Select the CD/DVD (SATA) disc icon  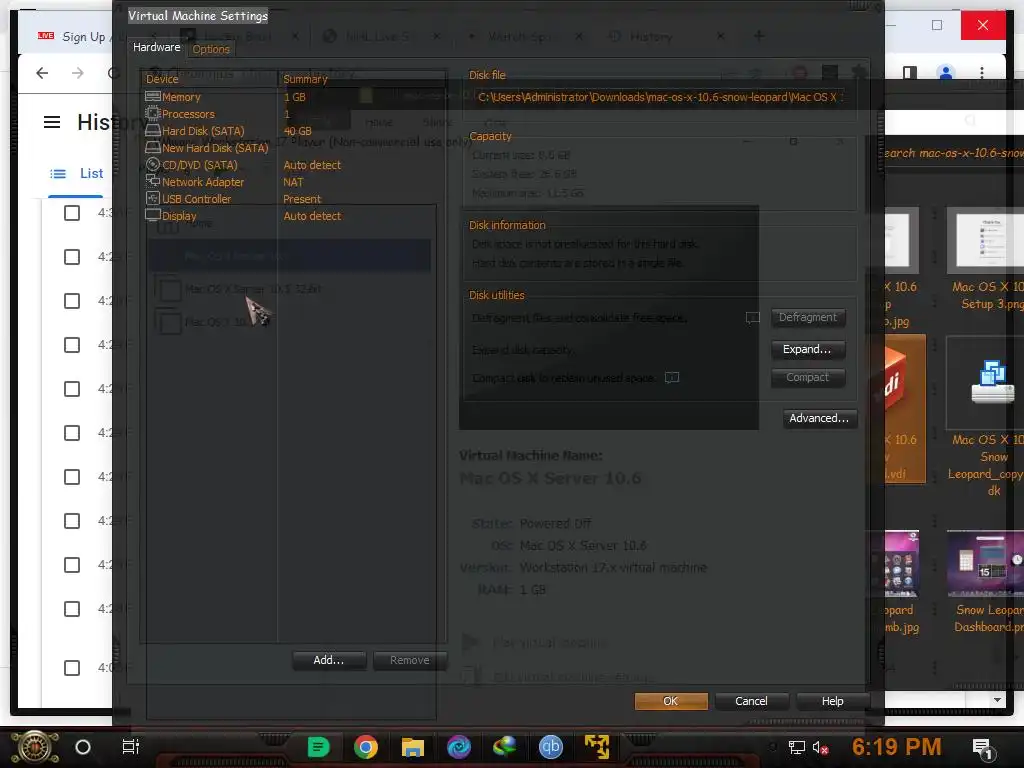tap(153, 164)
